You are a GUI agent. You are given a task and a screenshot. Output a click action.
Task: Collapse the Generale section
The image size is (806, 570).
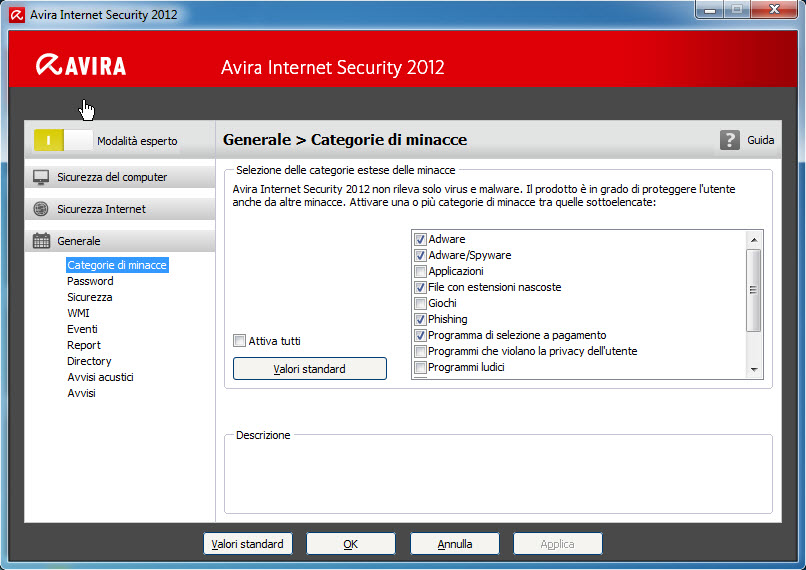(120, 241)
